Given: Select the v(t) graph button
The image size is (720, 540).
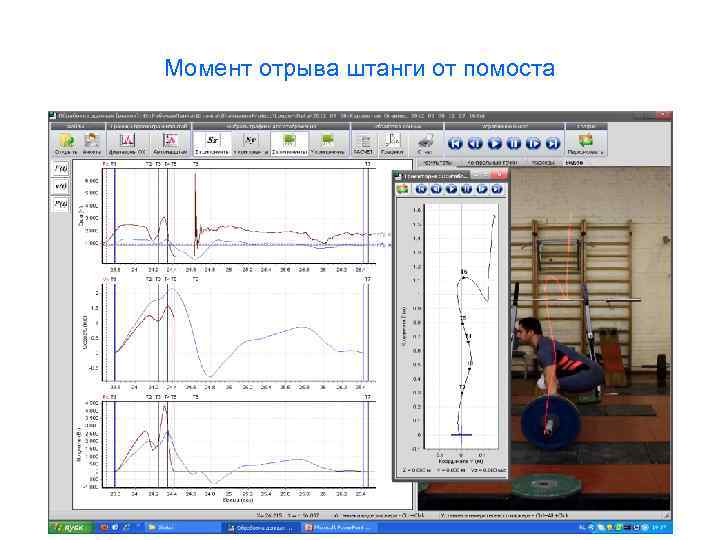Looking at the screenshot, I should [61, 186].
